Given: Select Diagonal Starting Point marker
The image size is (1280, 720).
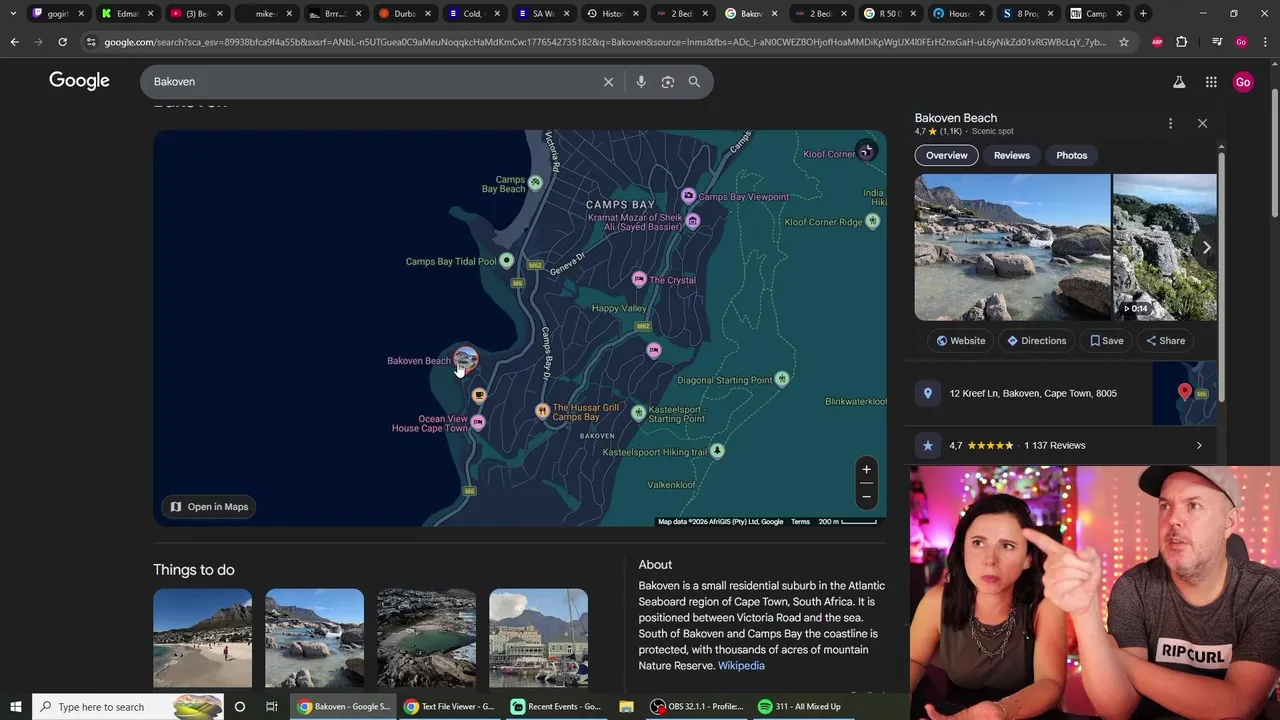Looking at the screenshot, I should pos(782,379).
